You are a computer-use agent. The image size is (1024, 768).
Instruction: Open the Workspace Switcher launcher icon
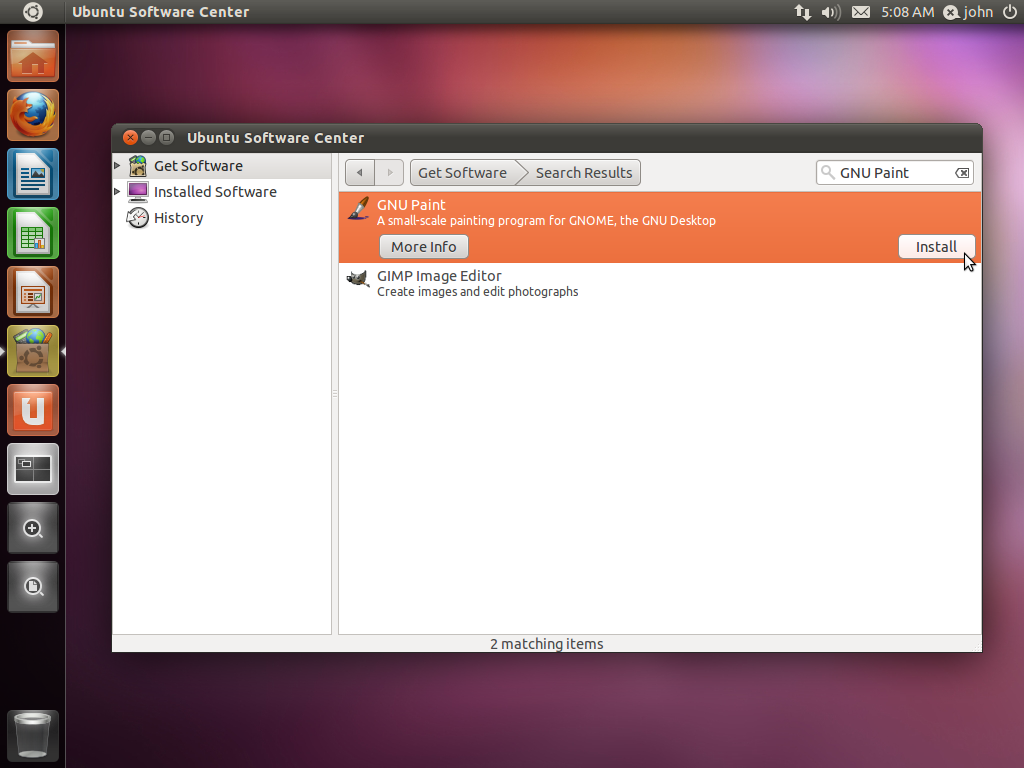pos(33,469)
